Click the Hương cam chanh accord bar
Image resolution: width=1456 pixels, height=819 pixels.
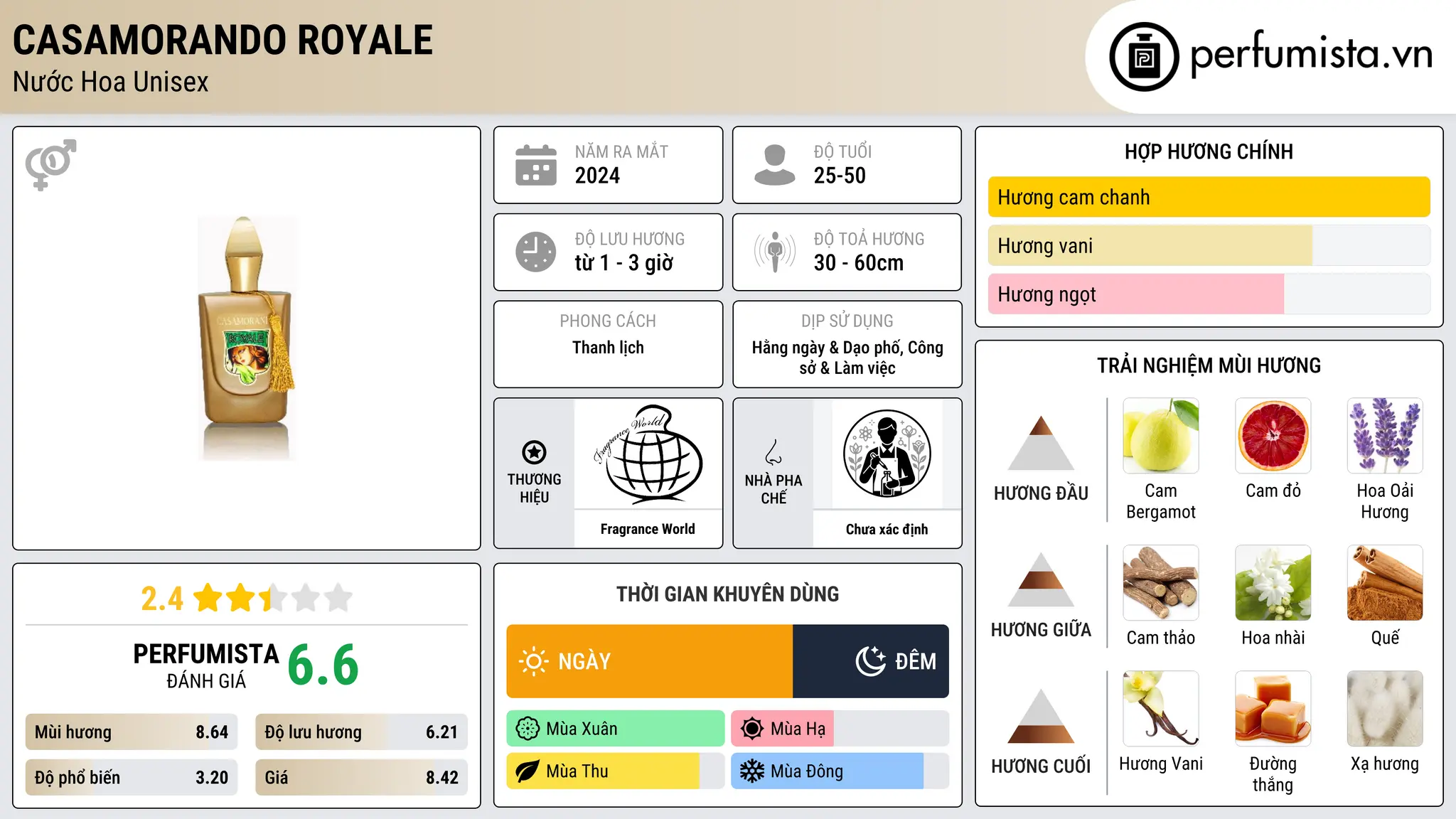(1209, 197)
